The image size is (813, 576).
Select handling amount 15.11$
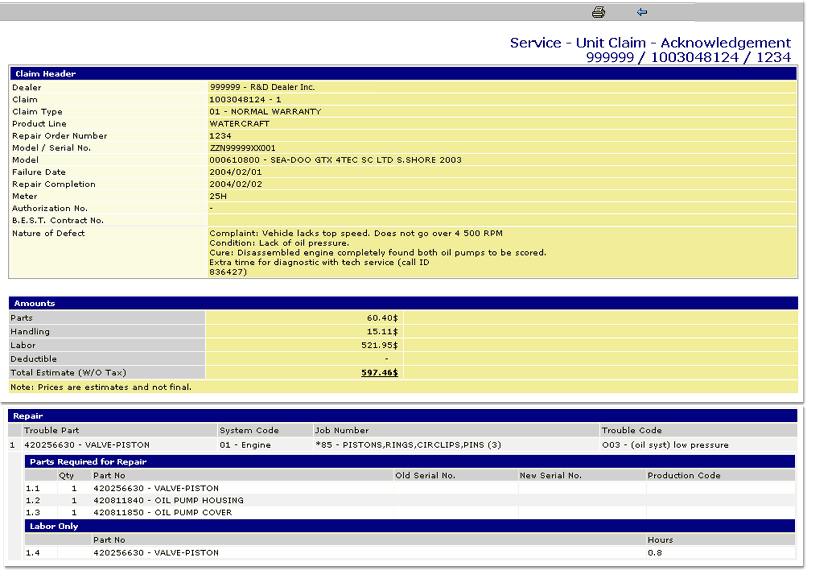tap(383, 332)
